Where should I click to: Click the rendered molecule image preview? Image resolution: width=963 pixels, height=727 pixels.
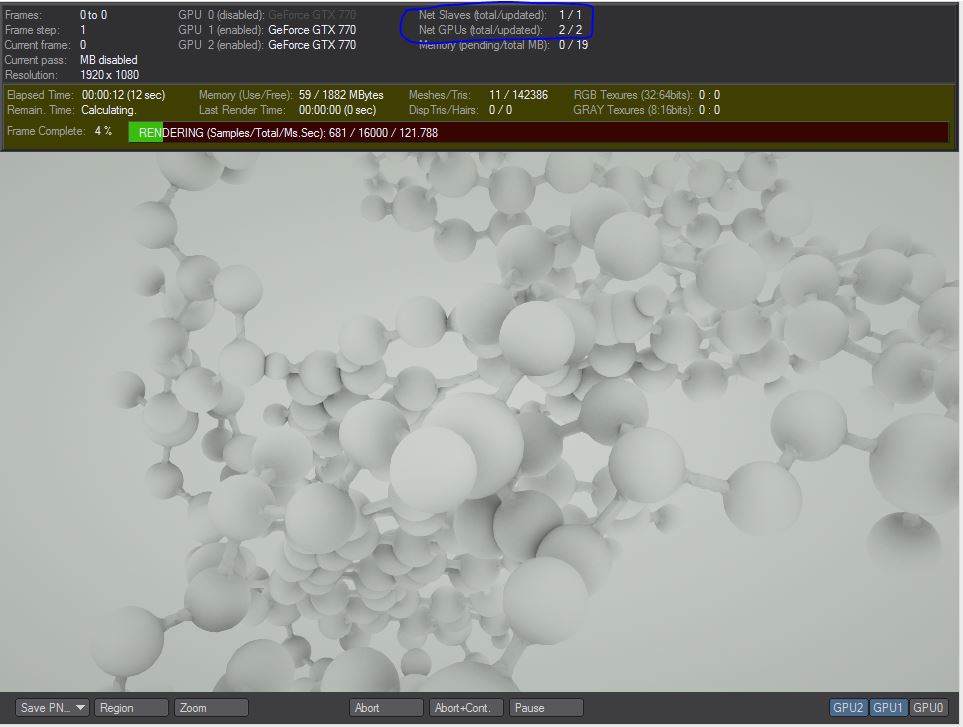click(x=479, y=422)
